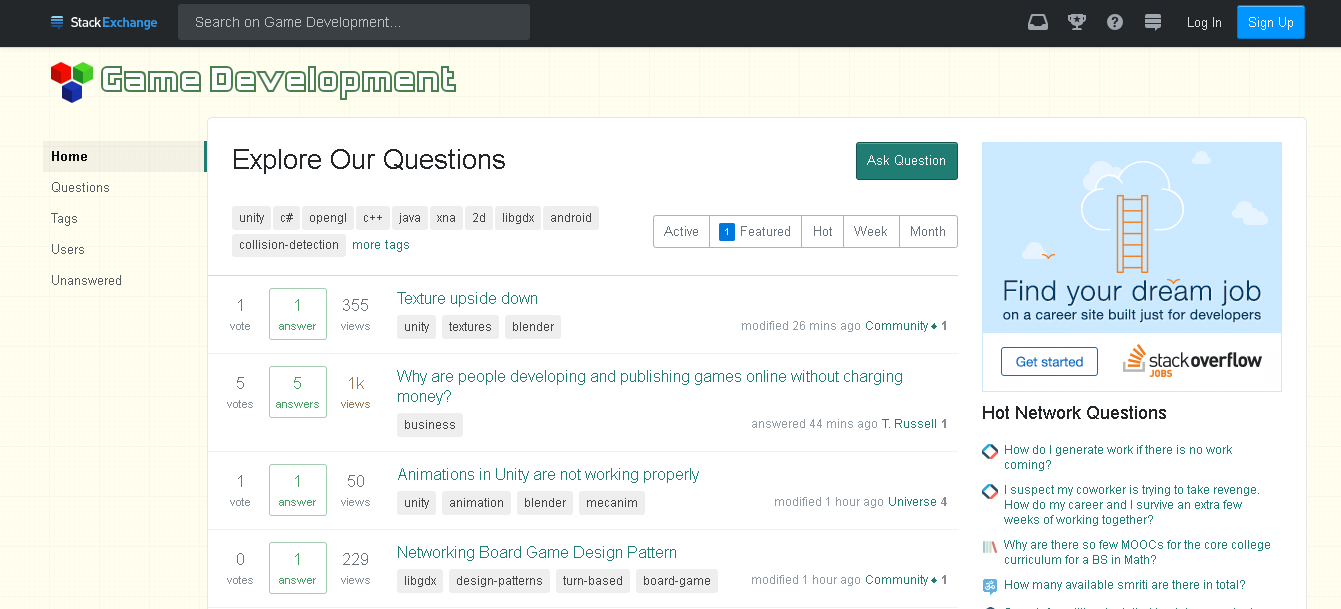The width and height of the screenshot is (1341, 609).
Task: Switch to the Featured tab
Action: (755, 231)
